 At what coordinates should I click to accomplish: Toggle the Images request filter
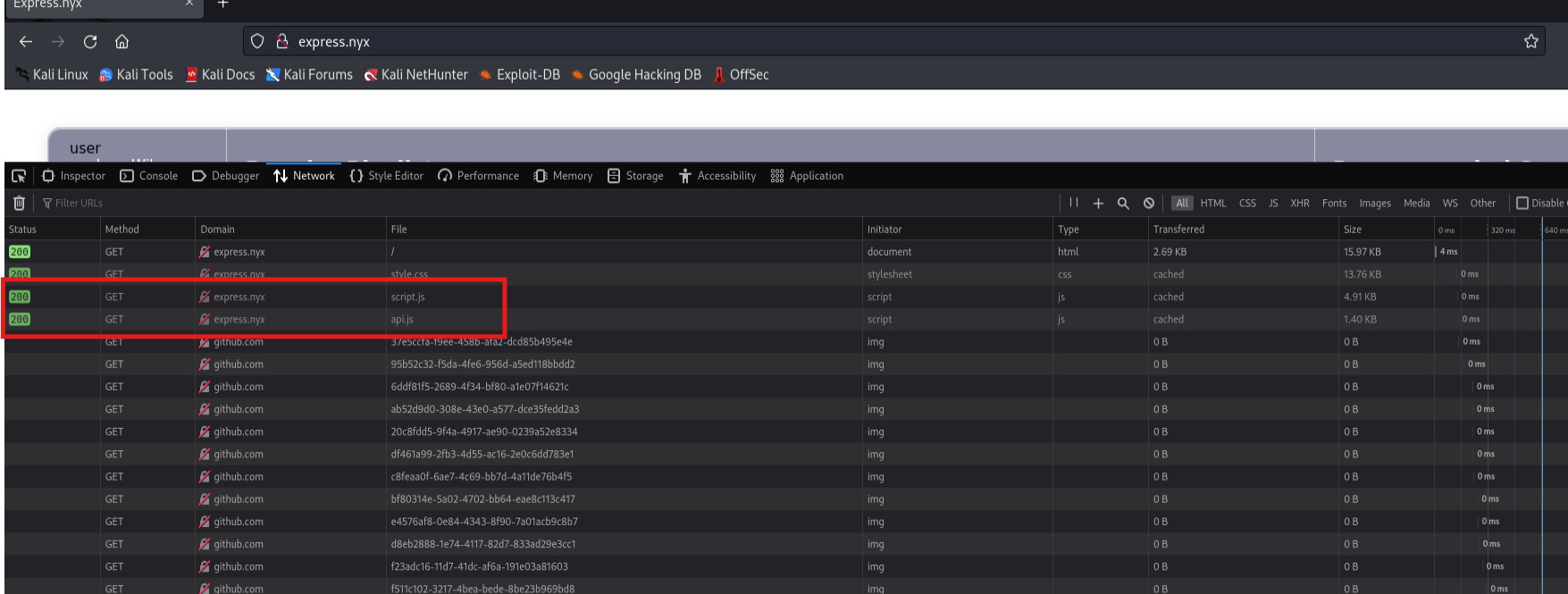pos(1374,204)
